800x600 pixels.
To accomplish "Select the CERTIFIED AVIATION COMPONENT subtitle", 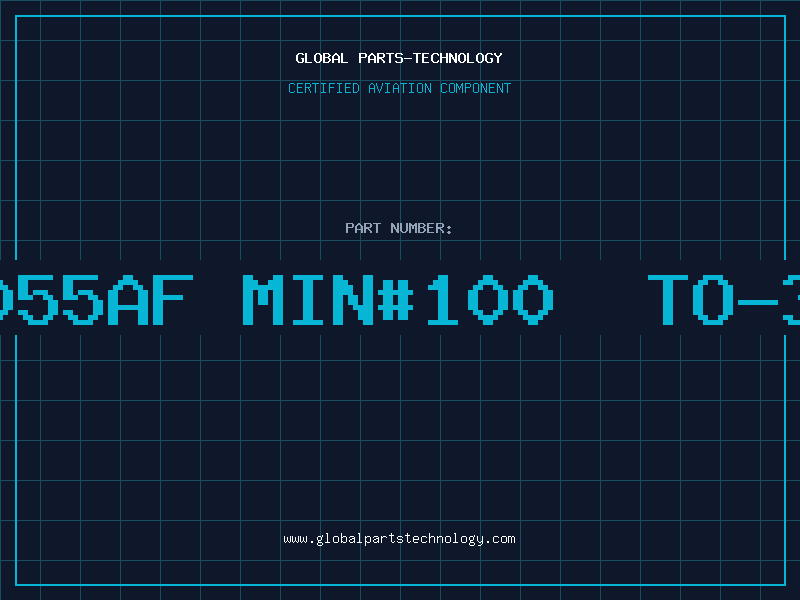I will click(399, 88).
